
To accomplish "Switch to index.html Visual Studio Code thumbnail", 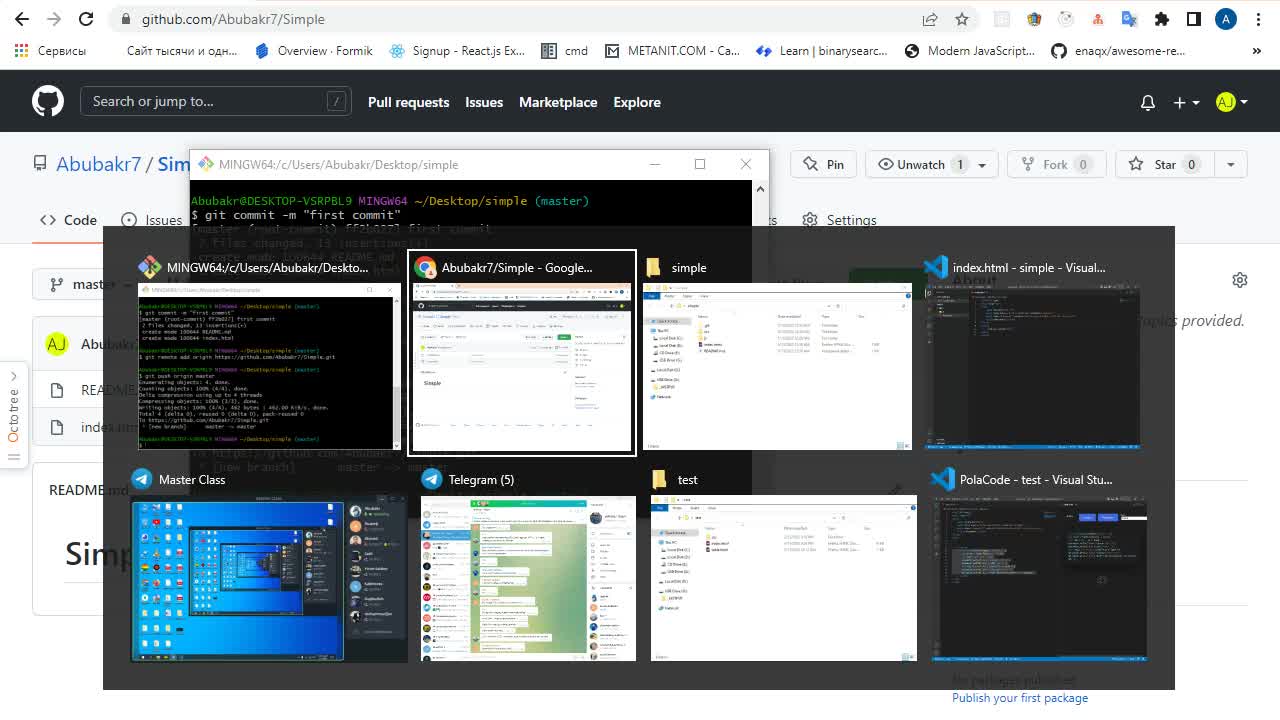I will click(1033, 353).
